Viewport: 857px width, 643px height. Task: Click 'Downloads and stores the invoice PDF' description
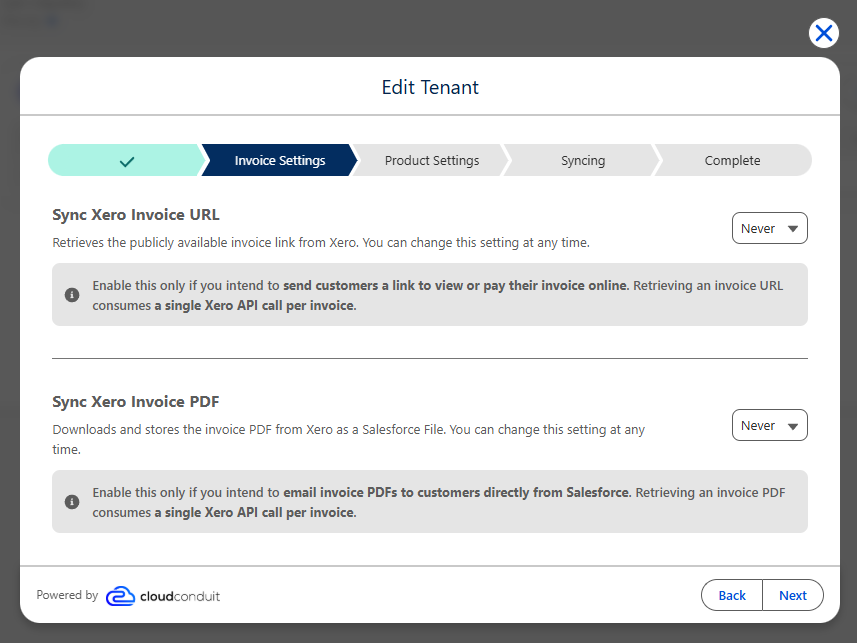349,439
